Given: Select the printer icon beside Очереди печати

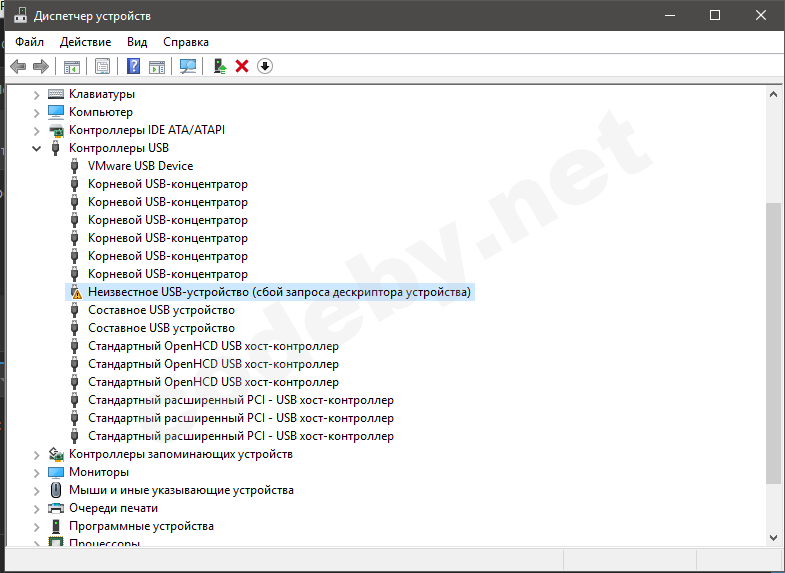Looking at the screenshot, I should click(x=56, y=508).
